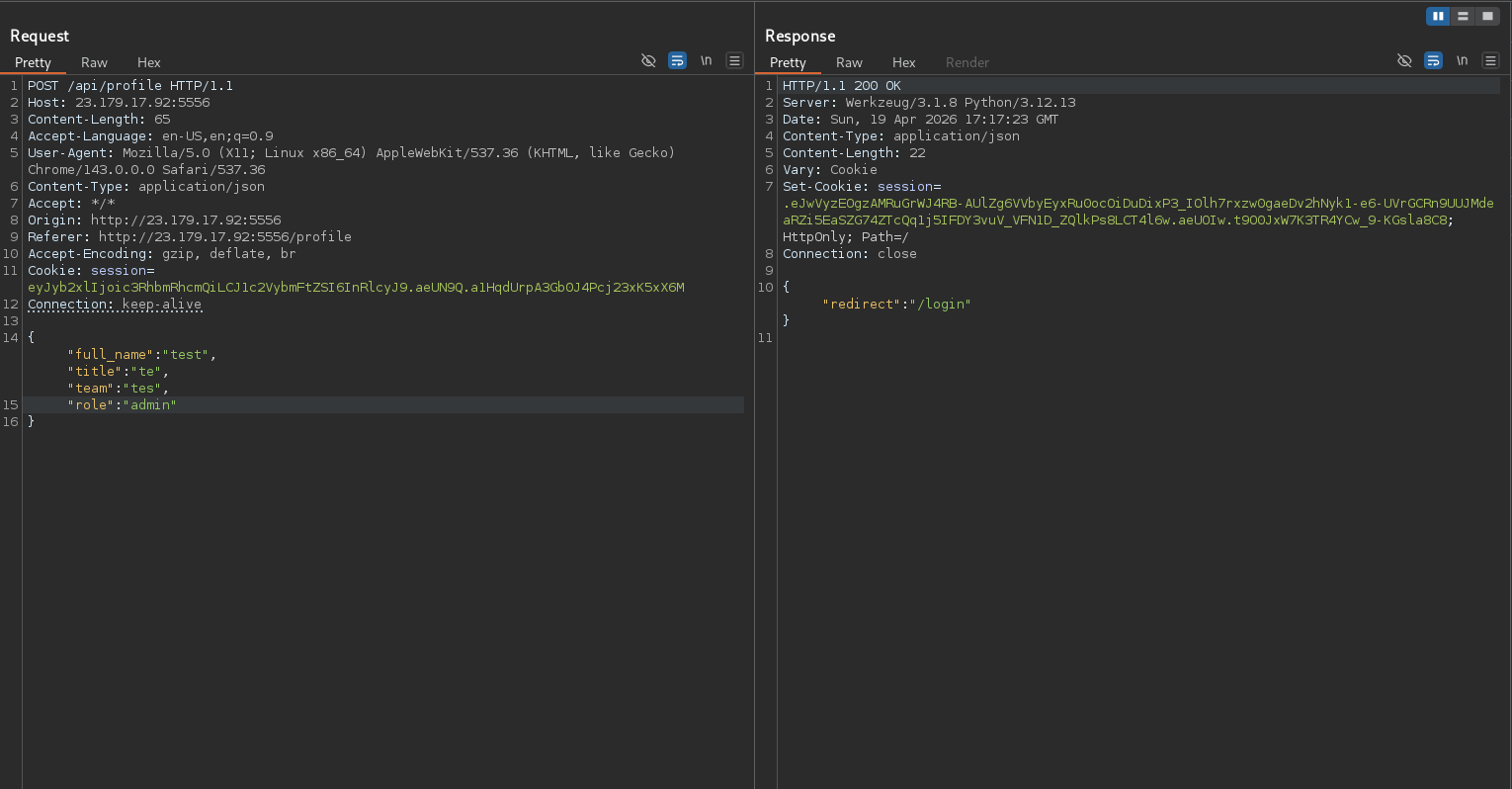Open the Response Hex tab
Viewport: 1512px width, 789px height.
pyautogui.click(x=903, y=62)
